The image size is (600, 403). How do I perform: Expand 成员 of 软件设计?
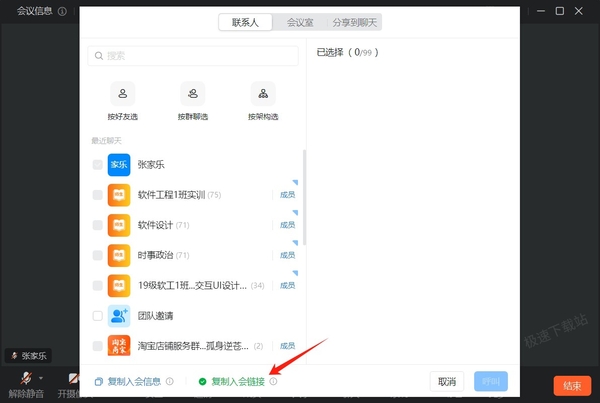pos(287,225)
